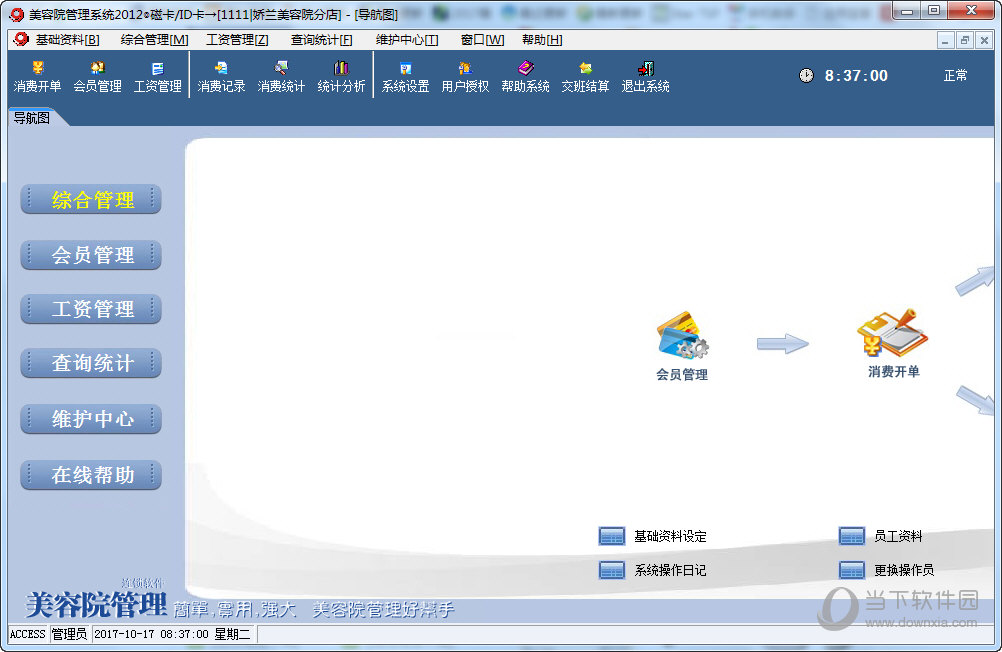1002x652 pixels.
Task: Click the 工资管理 sidebar button
Action: (91, 309)
